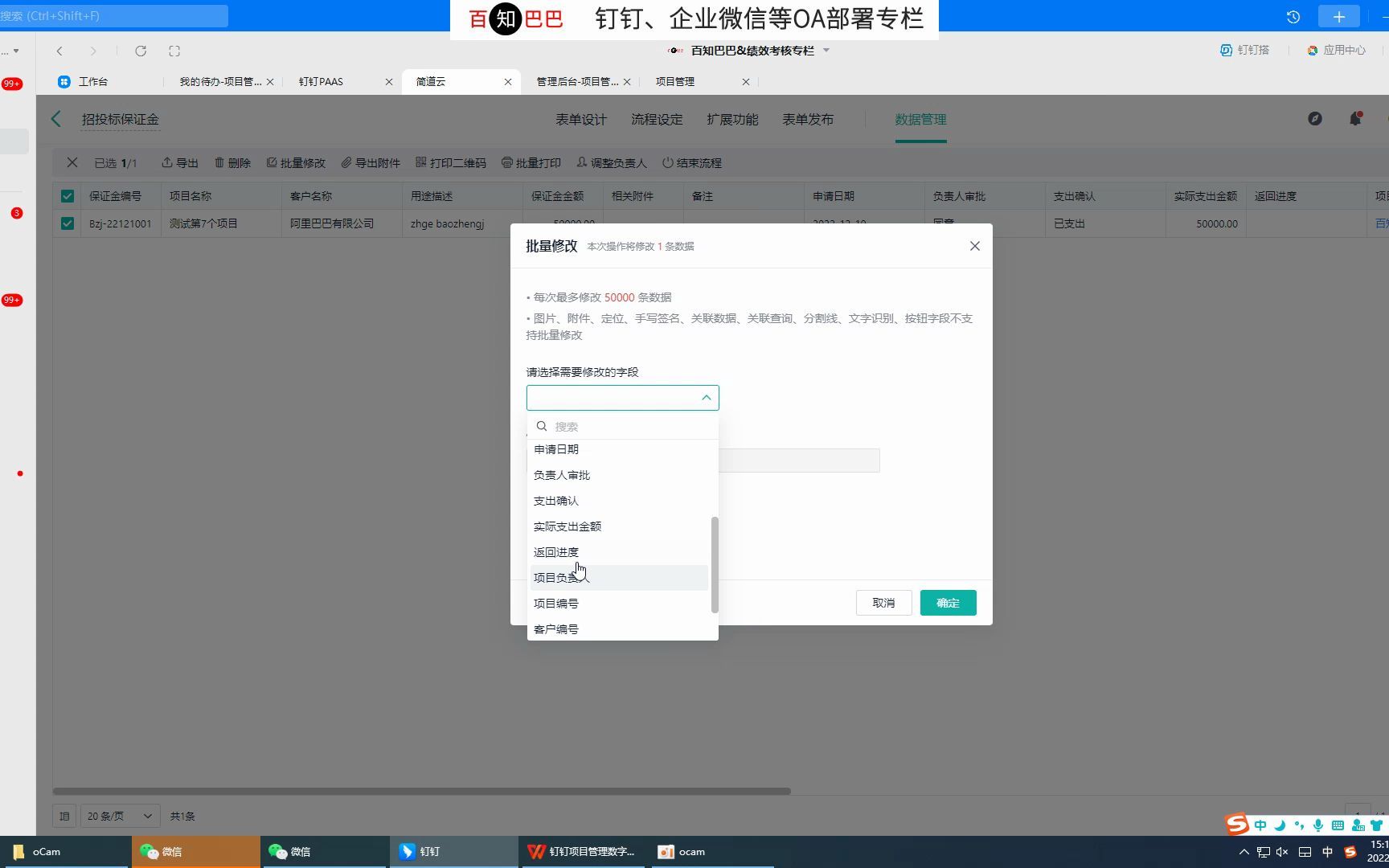This screenshot has height=868, width=1389.
Task: Open 钉钉 from the taskbar
Action: pyautogui.click(x=454, y=852)
